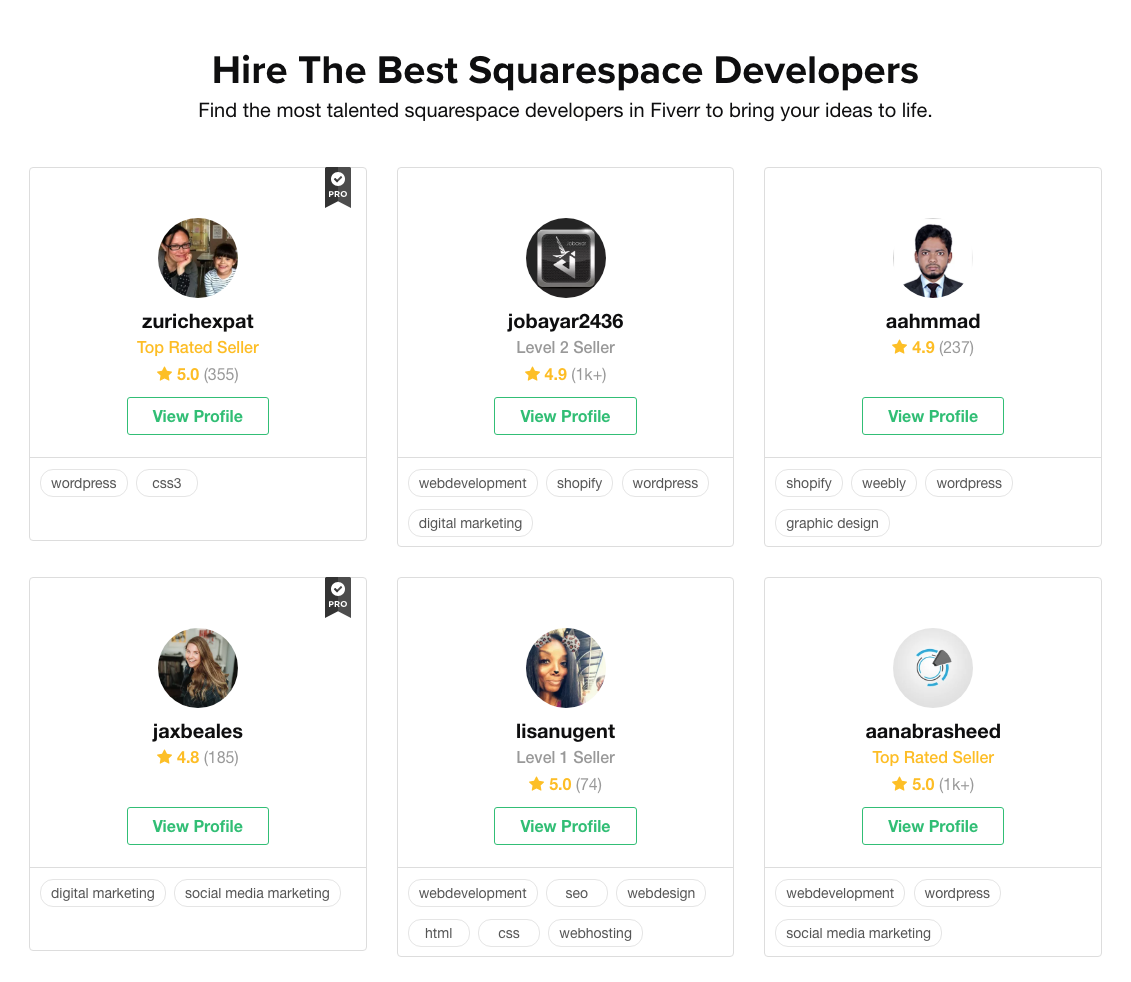Open zurichexpat's profile photo
This screenshot has height=982, width=1131.
click(x=198, y=258)
